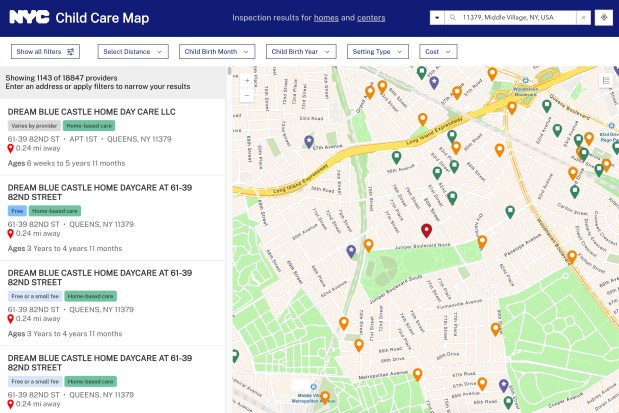Click the results list scrollbar
619x413 pixels.
229,71
